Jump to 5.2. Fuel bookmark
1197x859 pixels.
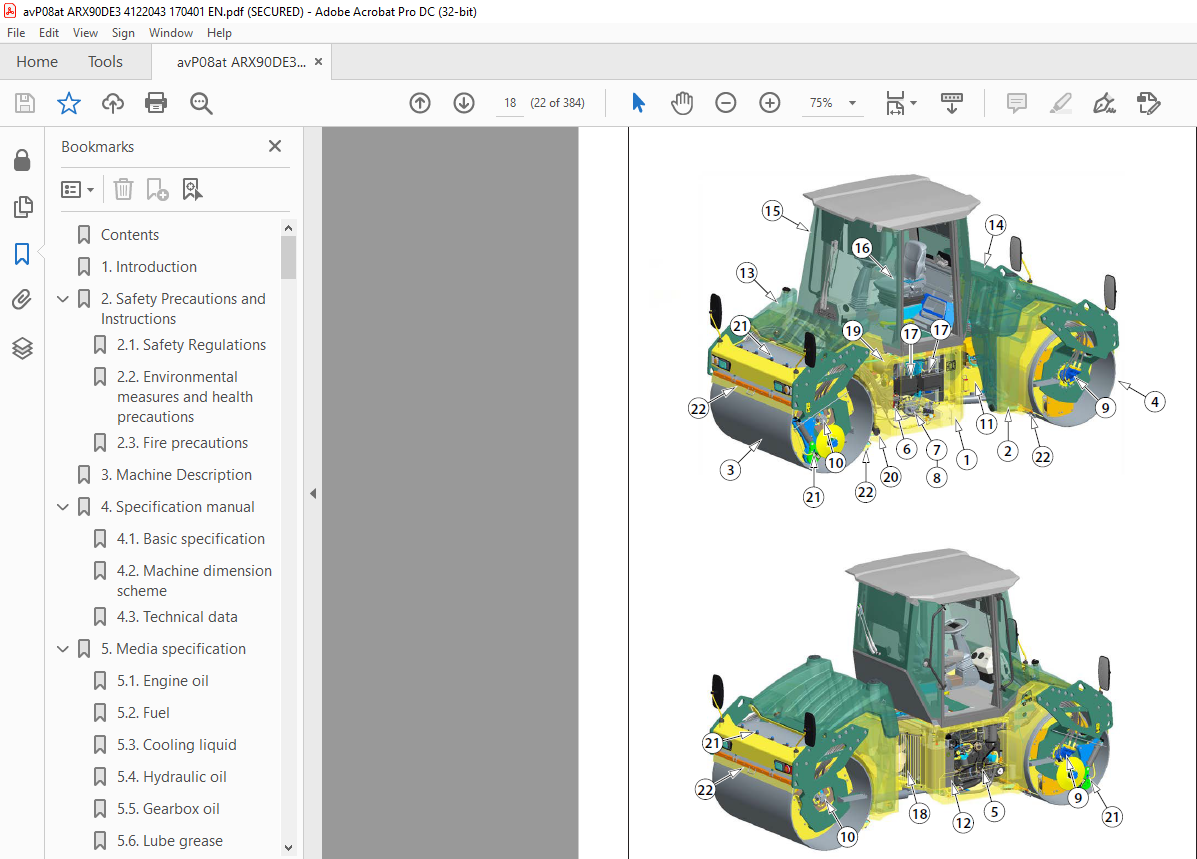tap(144, 713)
